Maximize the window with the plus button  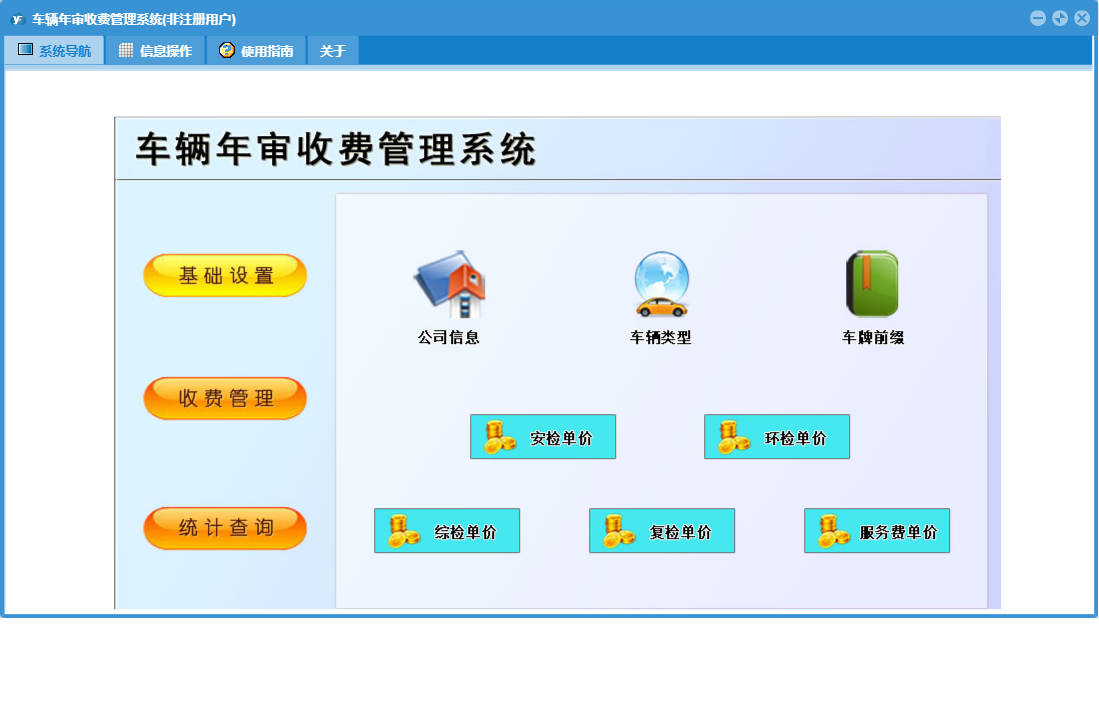(1060, 18)
